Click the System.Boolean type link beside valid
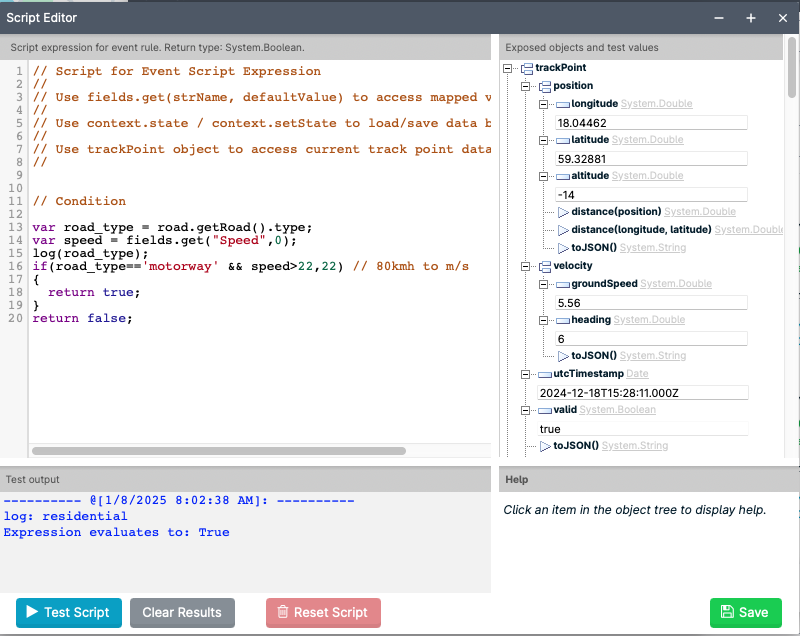 (x=617, y=410)
